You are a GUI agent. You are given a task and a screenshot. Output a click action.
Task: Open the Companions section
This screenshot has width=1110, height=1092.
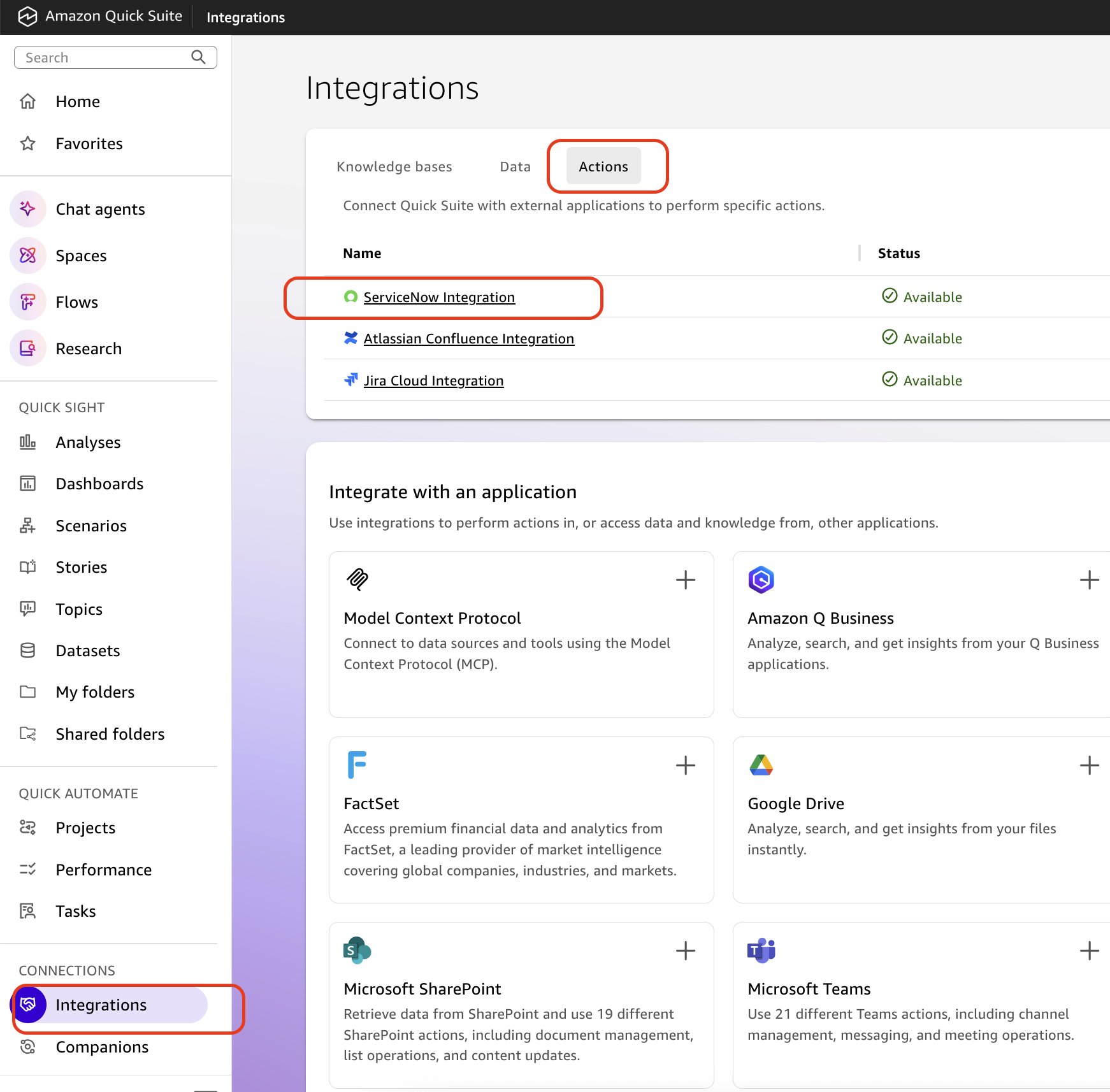pyautogui.click(x=102, y=1047)
